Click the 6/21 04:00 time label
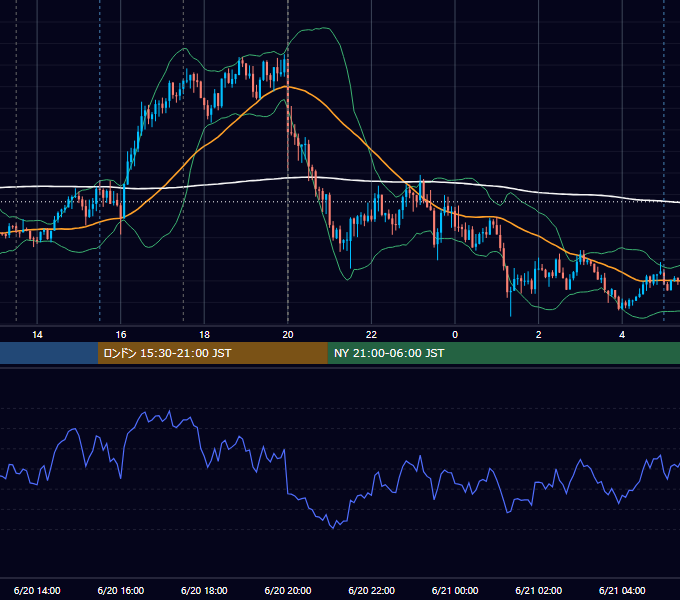Viewport: 680px width, 600px height. [622, 590]
